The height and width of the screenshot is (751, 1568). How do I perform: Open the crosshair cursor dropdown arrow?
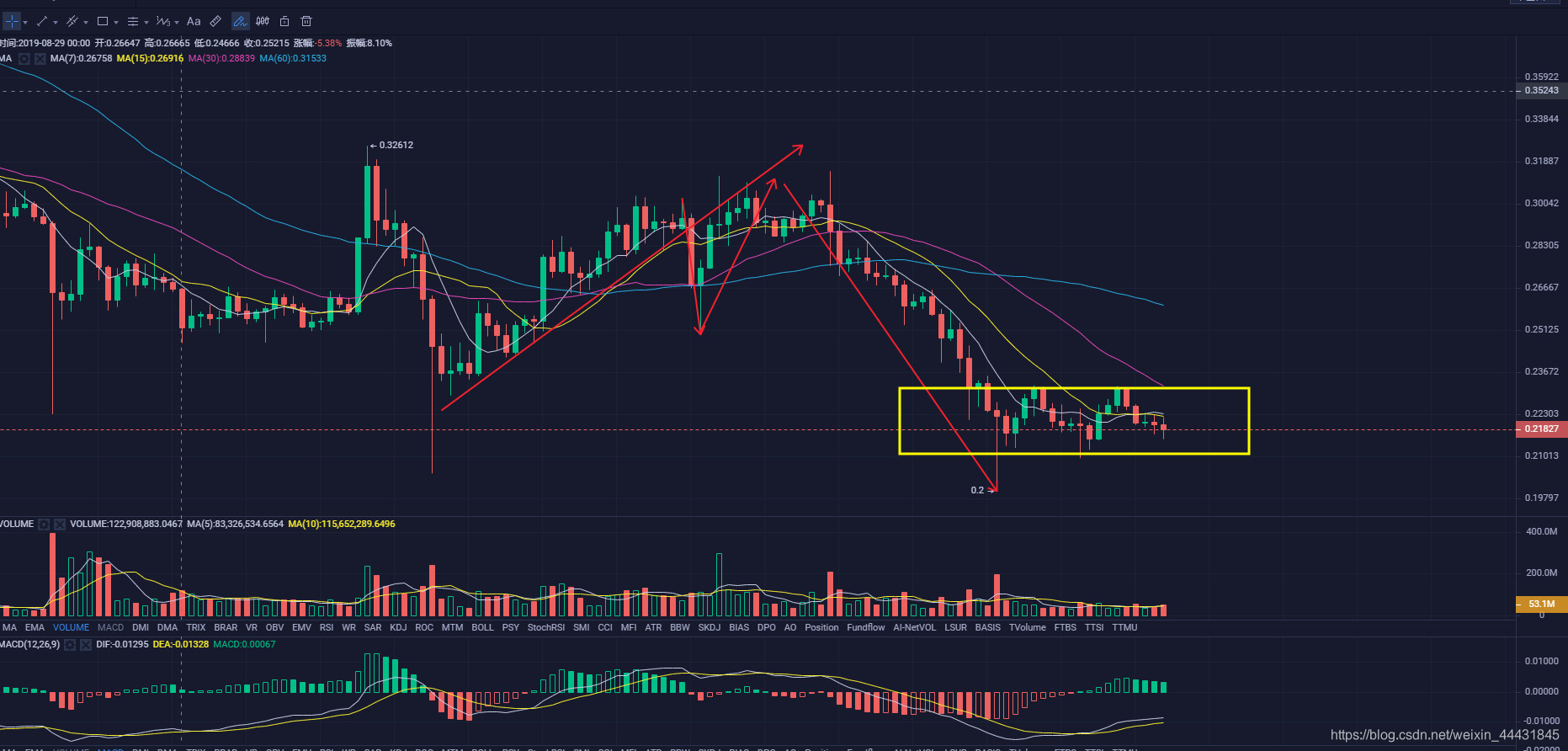tap(25, 23)
